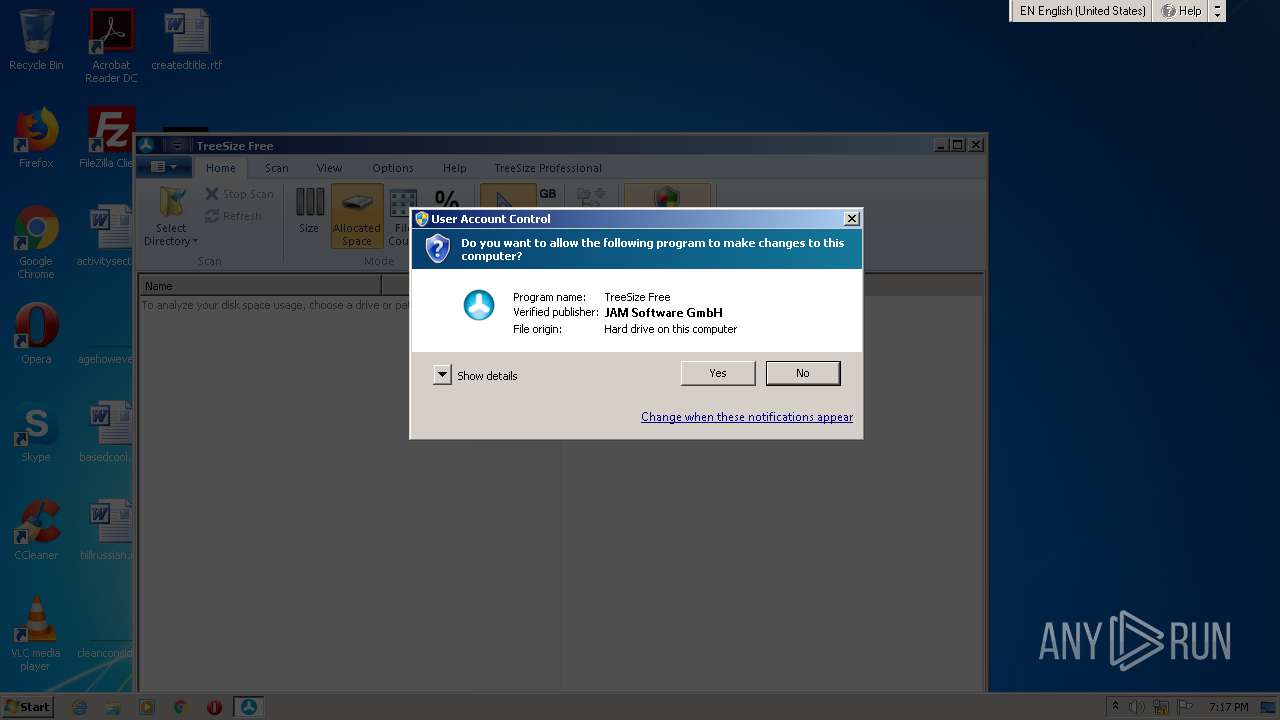
Task: Open Internet Explorer from taskbar
Action: [x=80, y=707]
